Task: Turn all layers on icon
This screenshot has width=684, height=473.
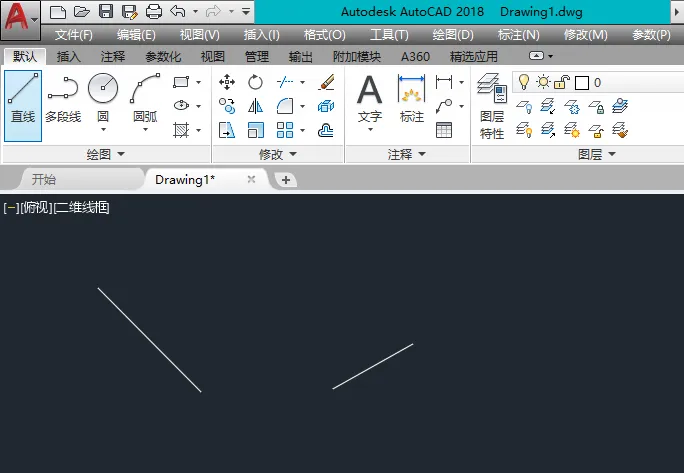Action: (524, 130)
